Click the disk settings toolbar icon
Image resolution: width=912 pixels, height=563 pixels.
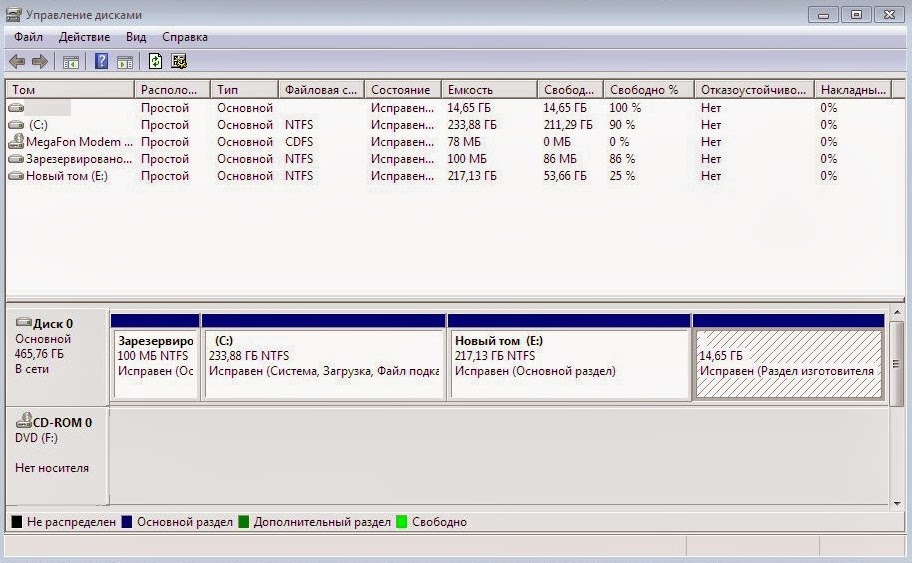179,62
